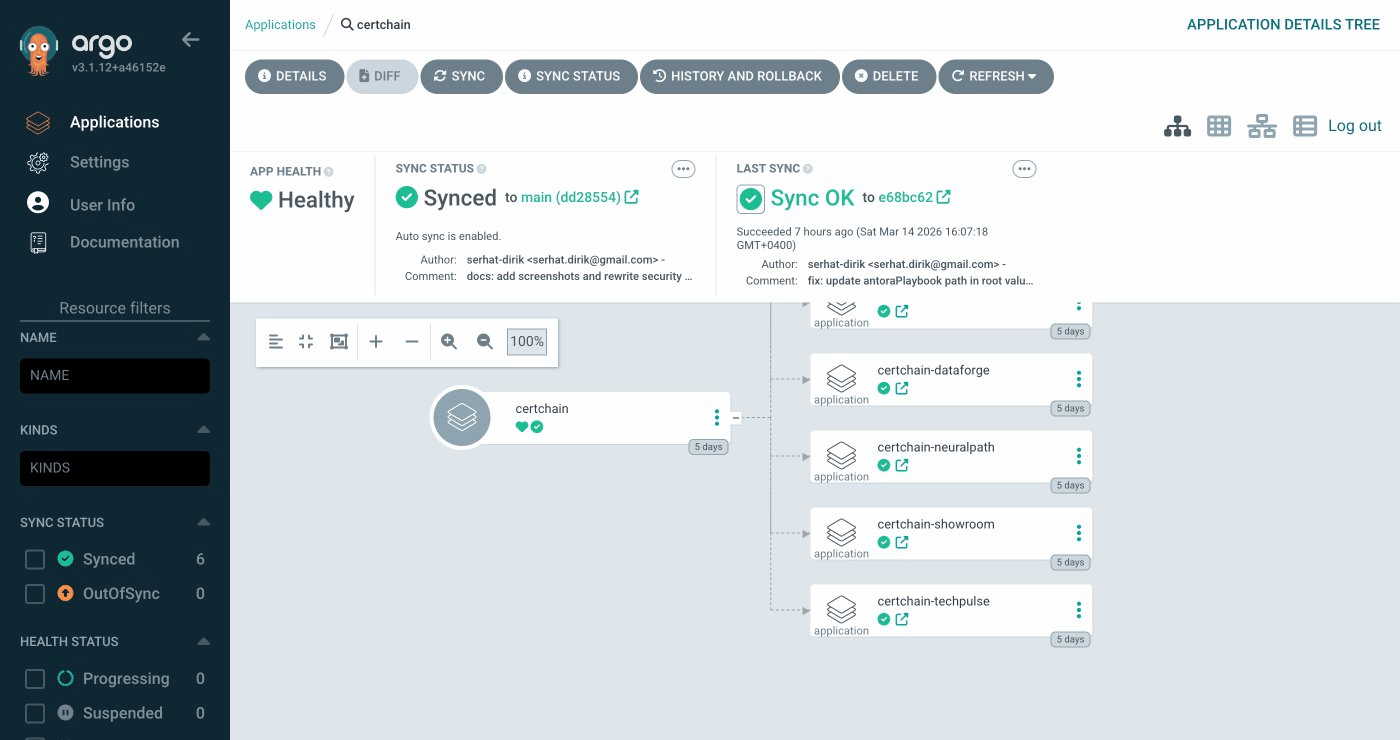Image resolution: width=1400 pixels, height=740 pixels.
Task: Collapse the NAME filter section
Action: [x=202, y=337]
